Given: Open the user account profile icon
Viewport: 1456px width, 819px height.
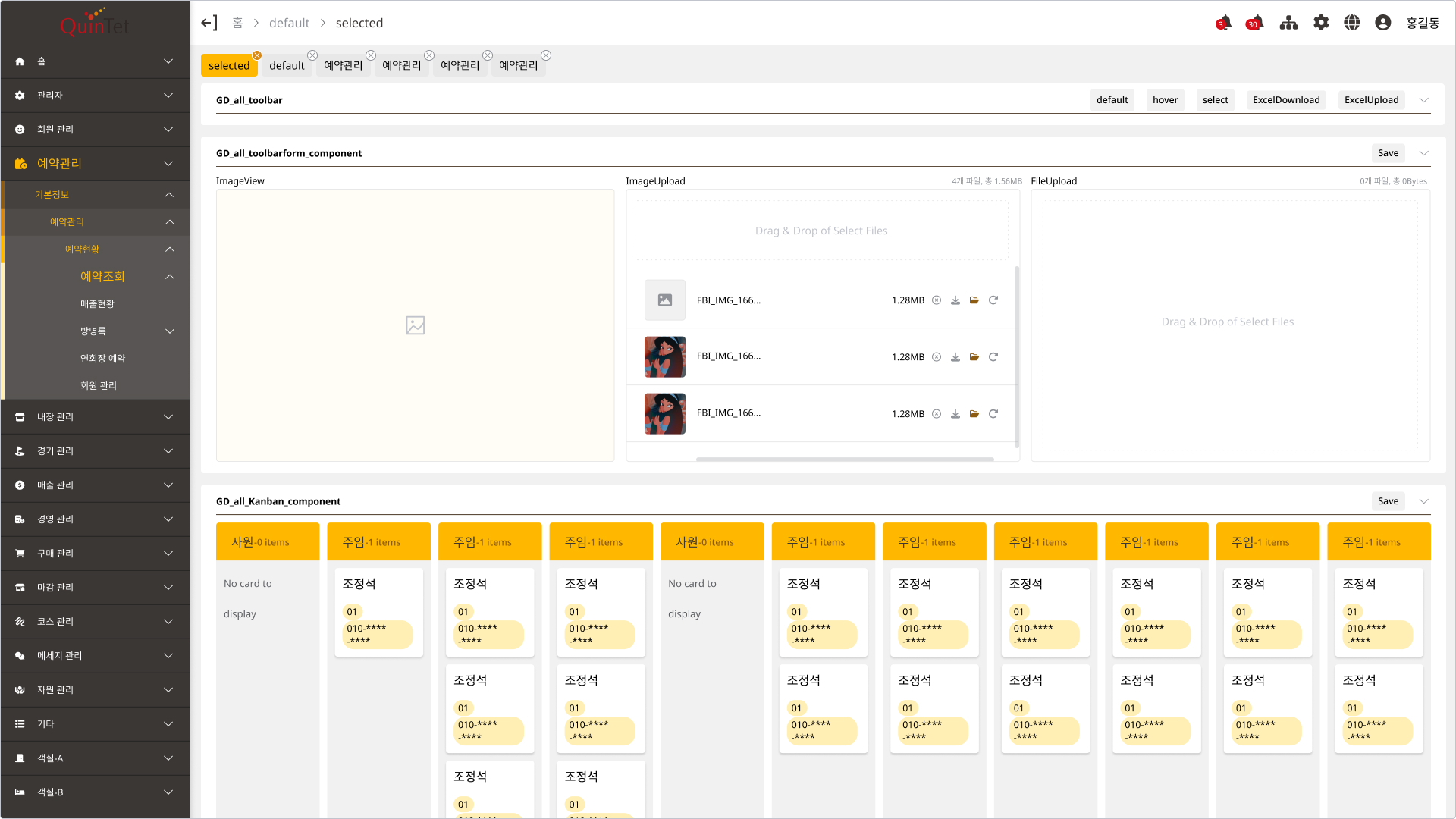Looking at the screenshot, I should (x=1383, y=23).
